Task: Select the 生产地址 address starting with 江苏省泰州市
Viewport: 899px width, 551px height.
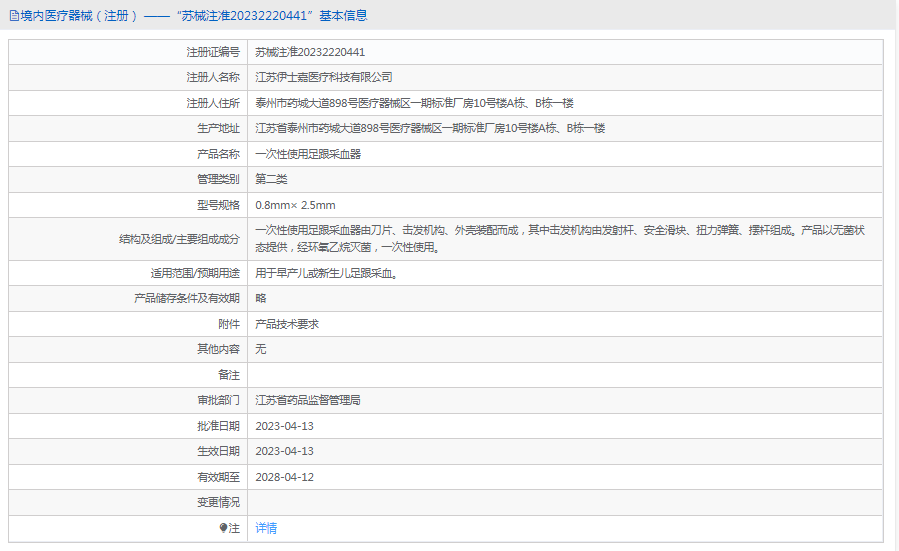Action: point(430,128)
